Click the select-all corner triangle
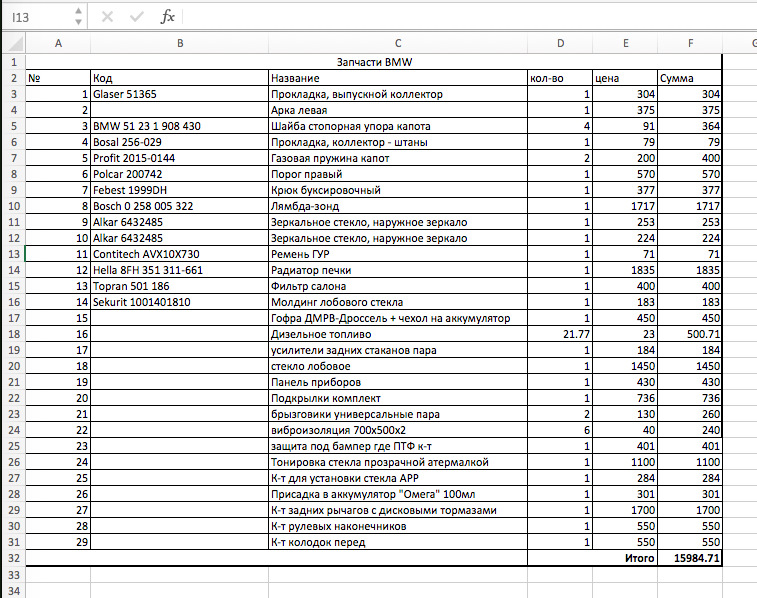 [14, 43]
